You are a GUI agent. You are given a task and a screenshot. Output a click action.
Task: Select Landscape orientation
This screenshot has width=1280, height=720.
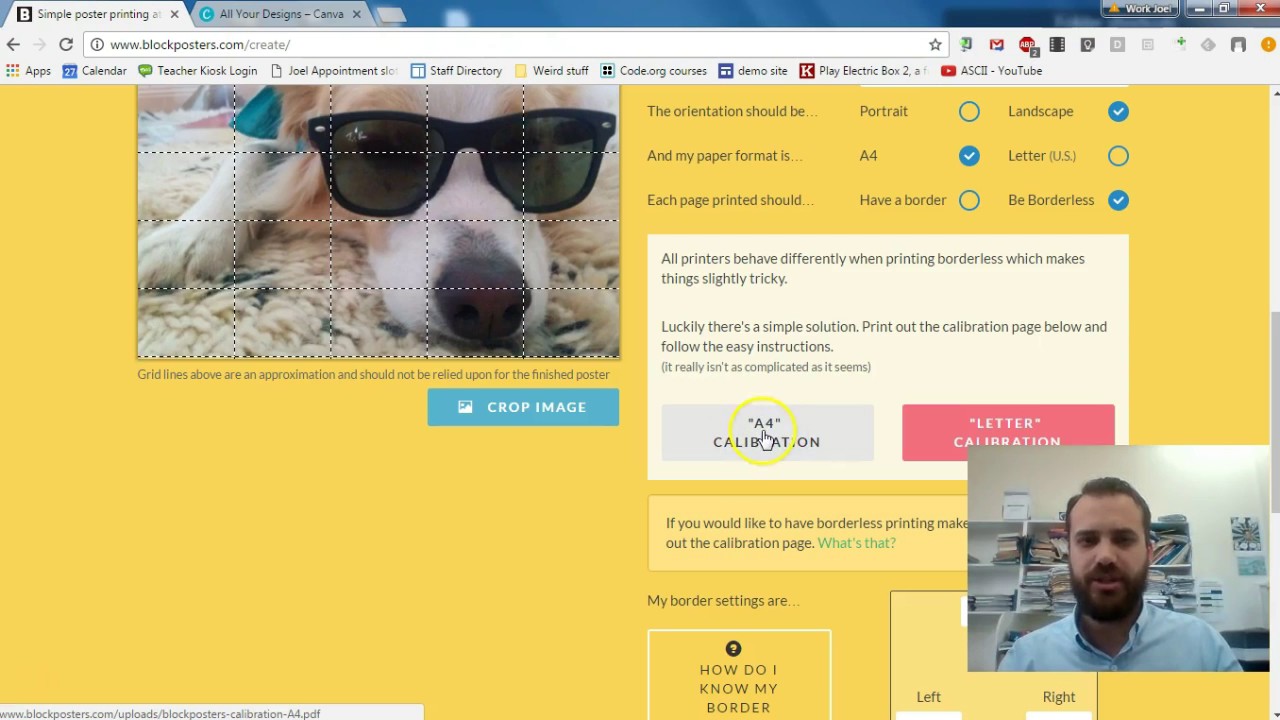(x=1118, y=111)
